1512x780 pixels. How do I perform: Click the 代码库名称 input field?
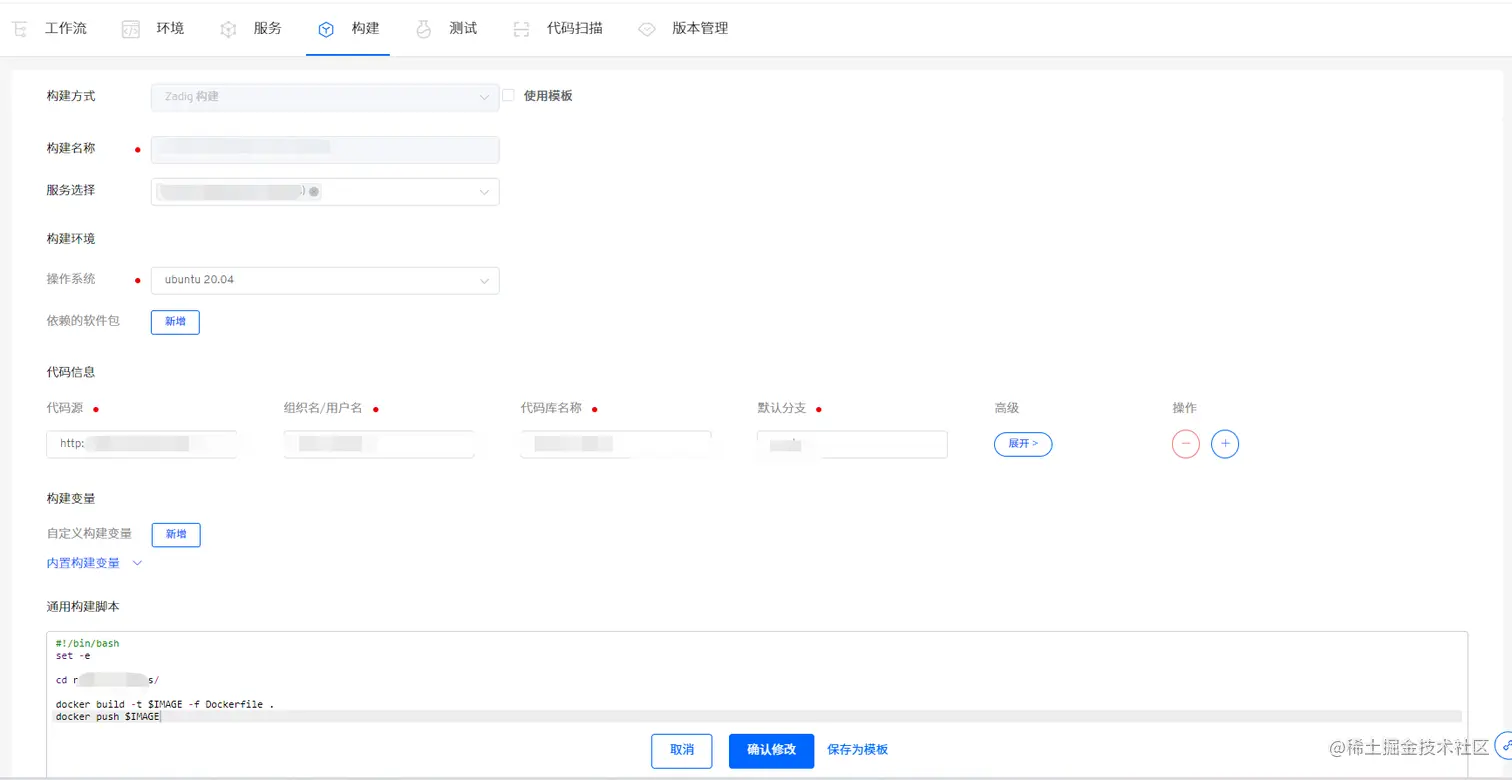[x=616, y=444]
